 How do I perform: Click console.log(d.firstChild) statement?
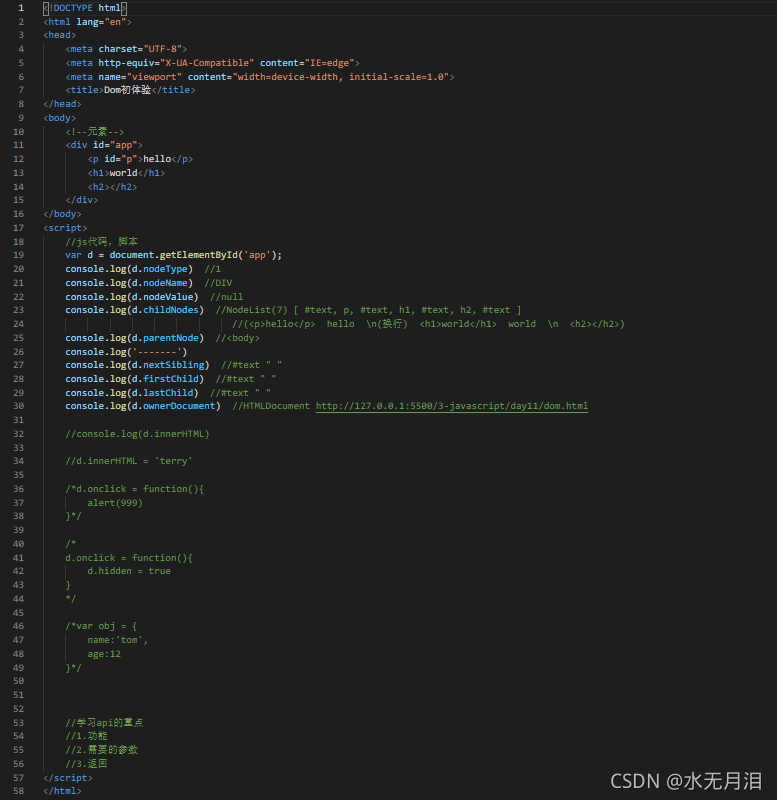(135, 379)
